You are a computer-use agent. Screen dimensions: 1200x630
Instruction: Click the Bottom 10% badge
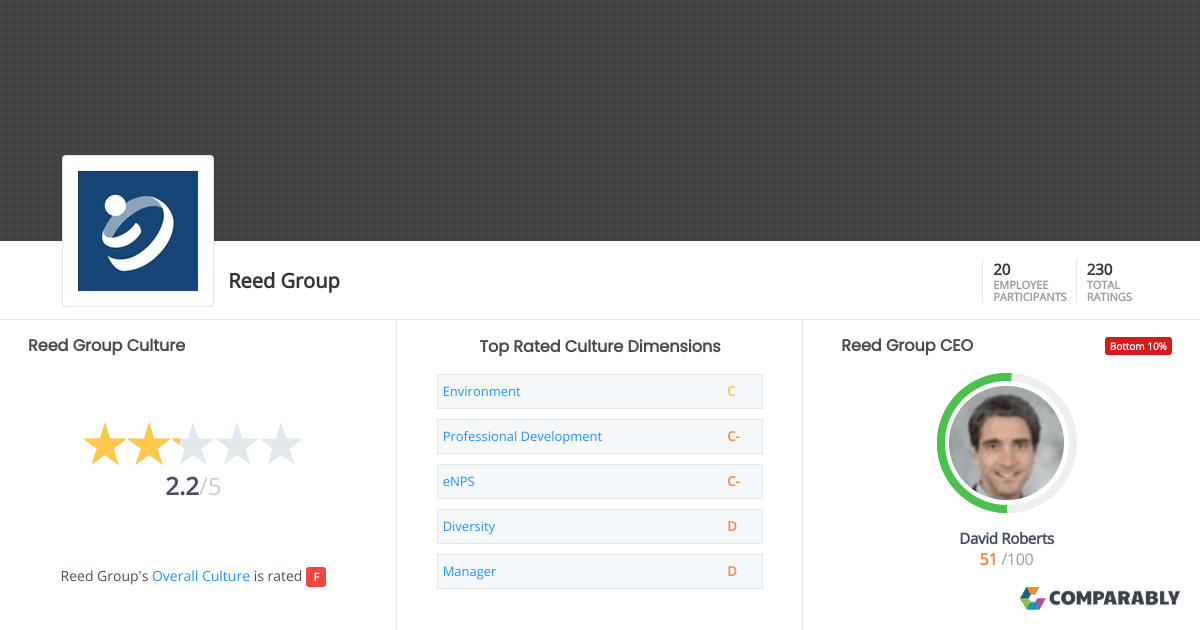pos(1138,345)
